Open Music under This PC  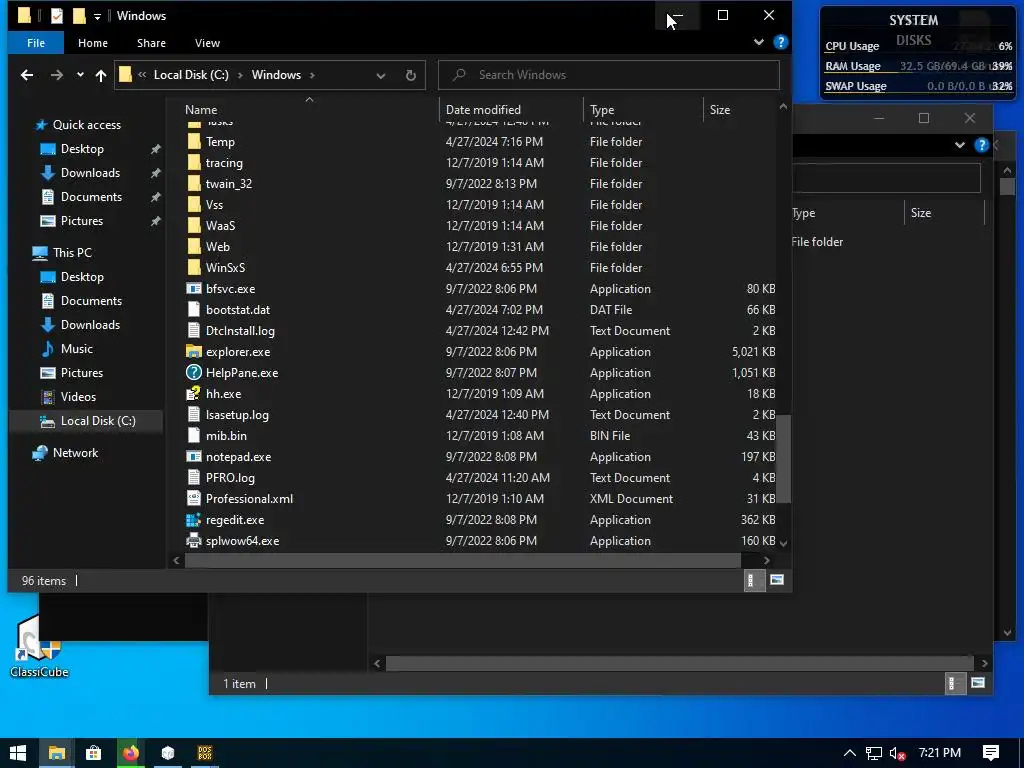click(76, 349)
